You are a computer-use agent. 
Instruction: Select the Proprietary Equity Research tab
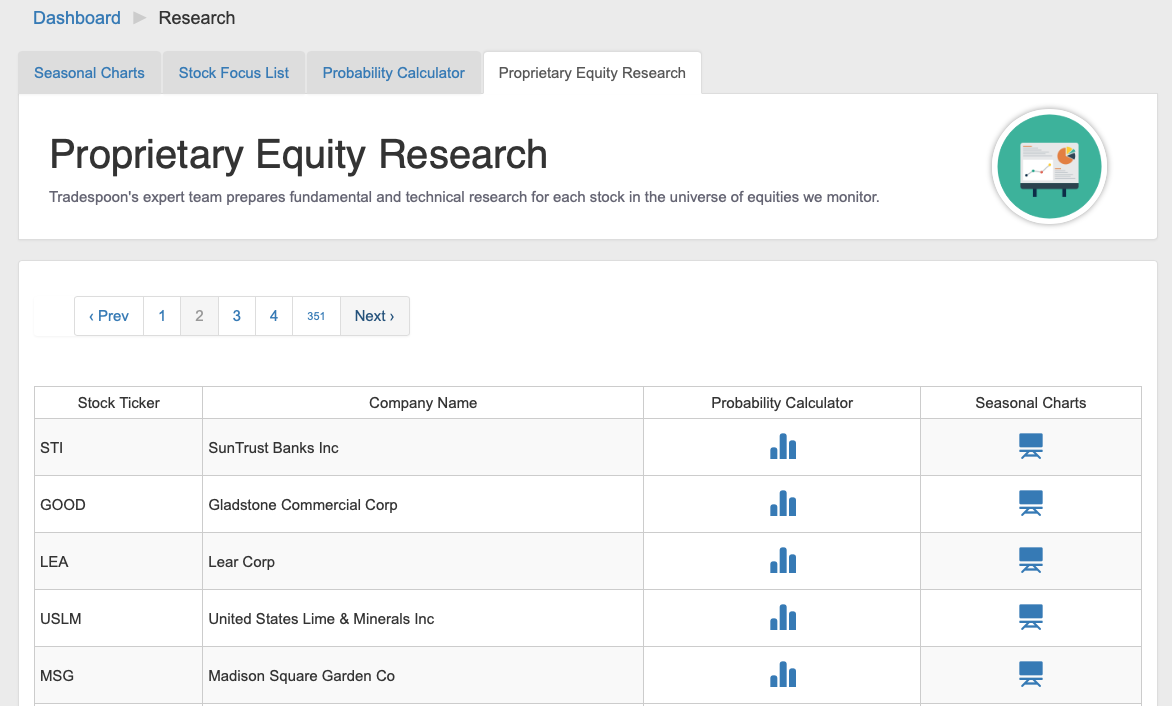click(592, 72)
